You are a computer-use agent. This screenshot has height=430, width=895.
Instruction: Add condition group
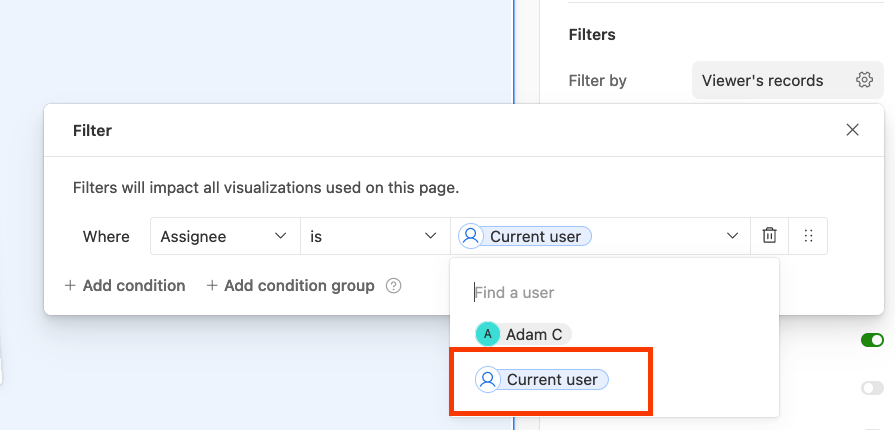(x=290, y=286)
